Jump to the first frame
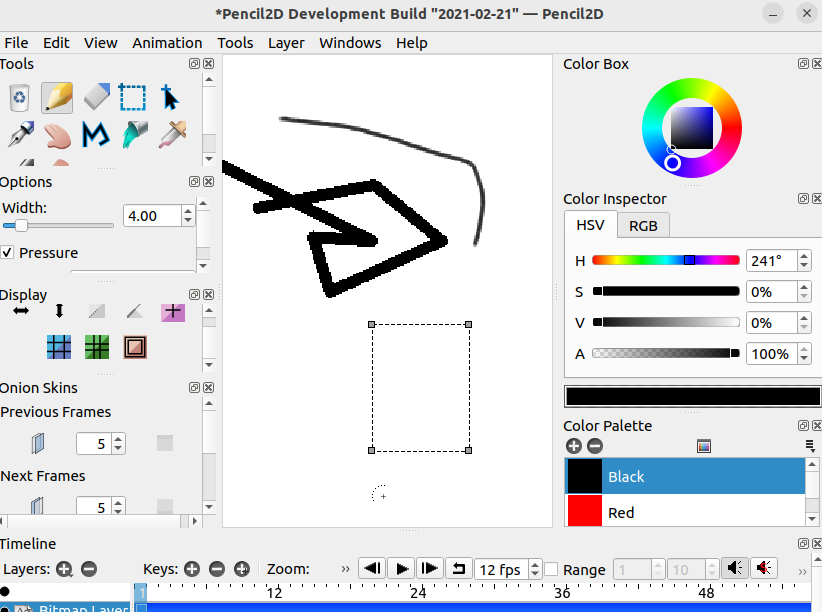 pyautogui.click(x=372, y=568)
